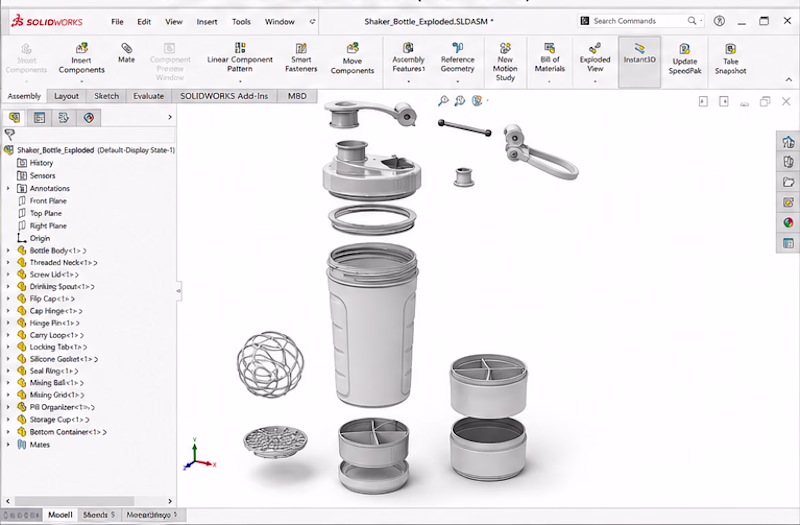Select the Mate tool

pos(127,53)
